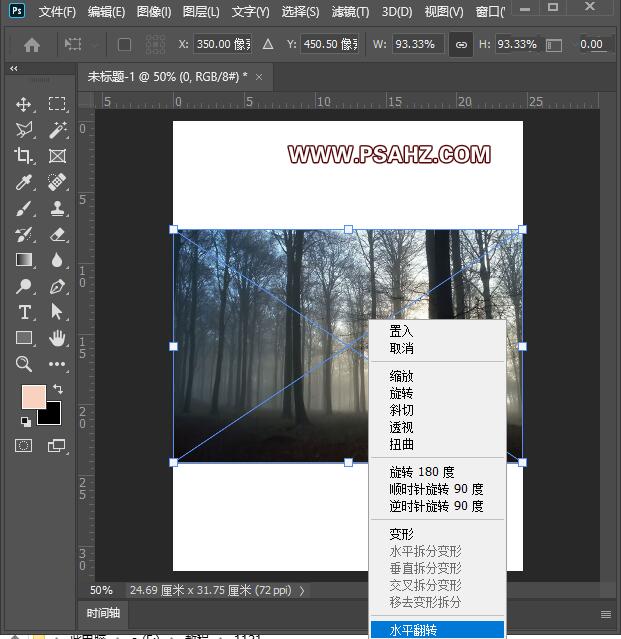Screen dimensions: 621x639
Task: Select the Move tool
Action: [24, 104]
